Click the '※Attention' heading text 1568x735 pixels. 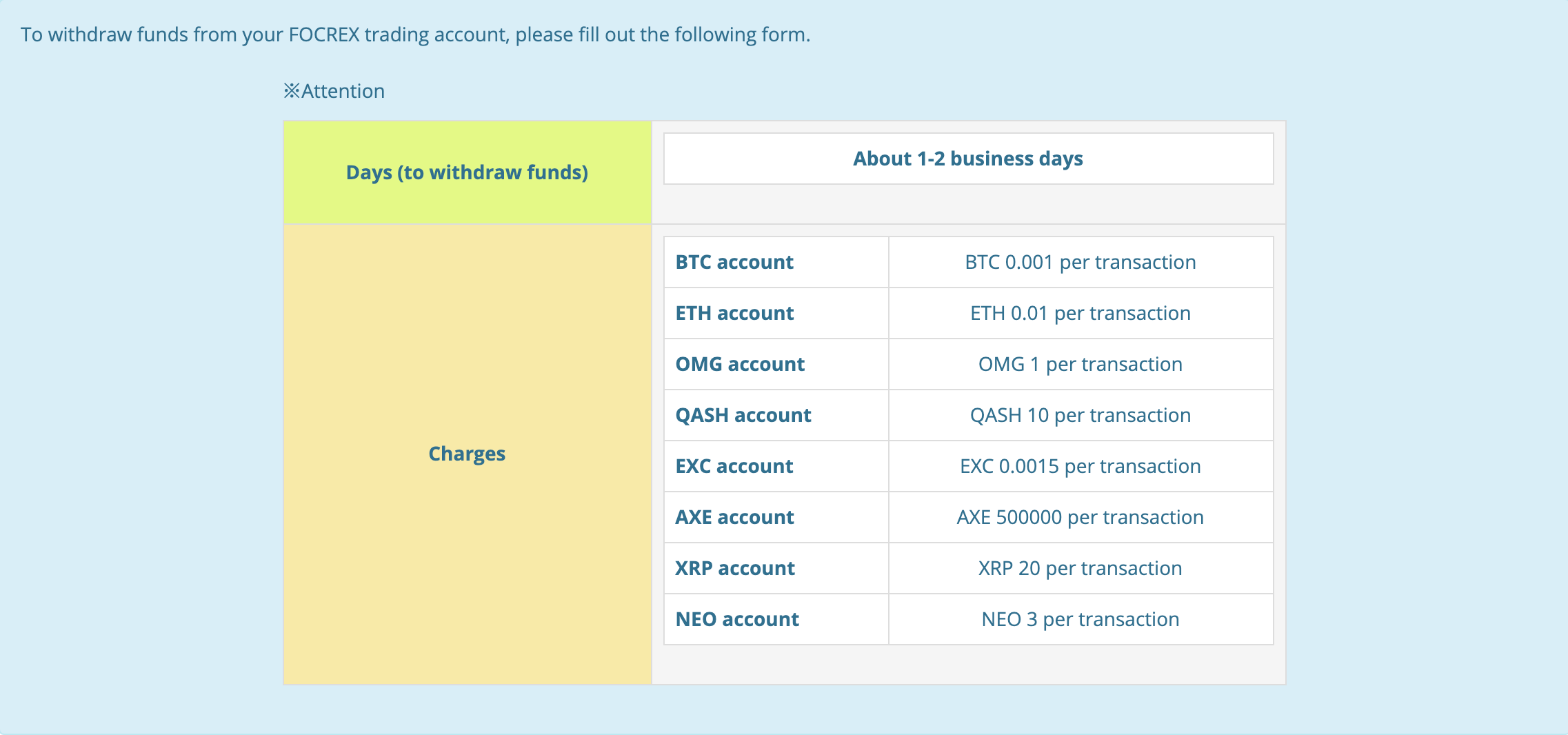pos(334,91)
